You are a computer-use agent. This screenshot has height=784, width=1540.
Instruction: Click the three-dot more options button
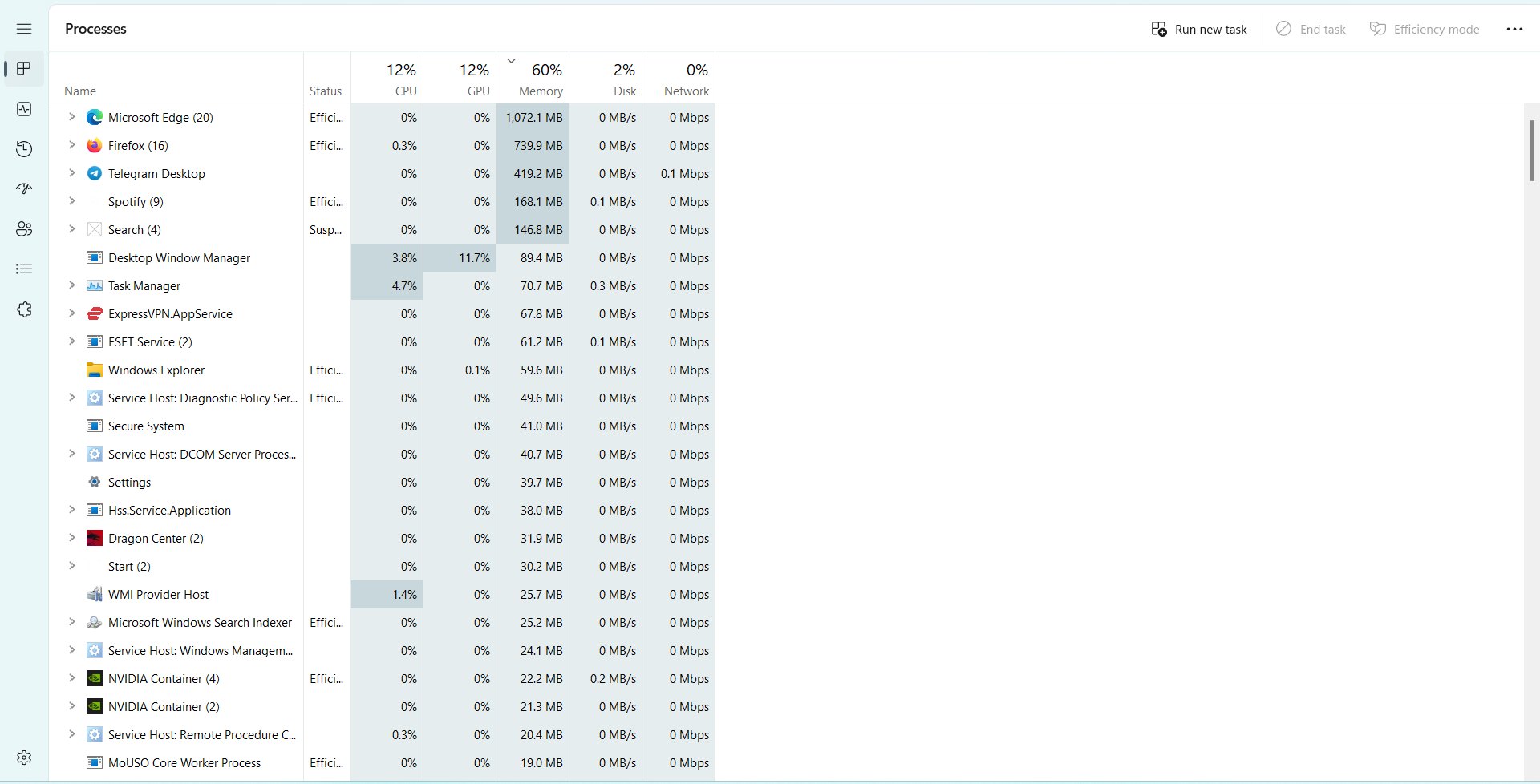(x=1514, y=29)
